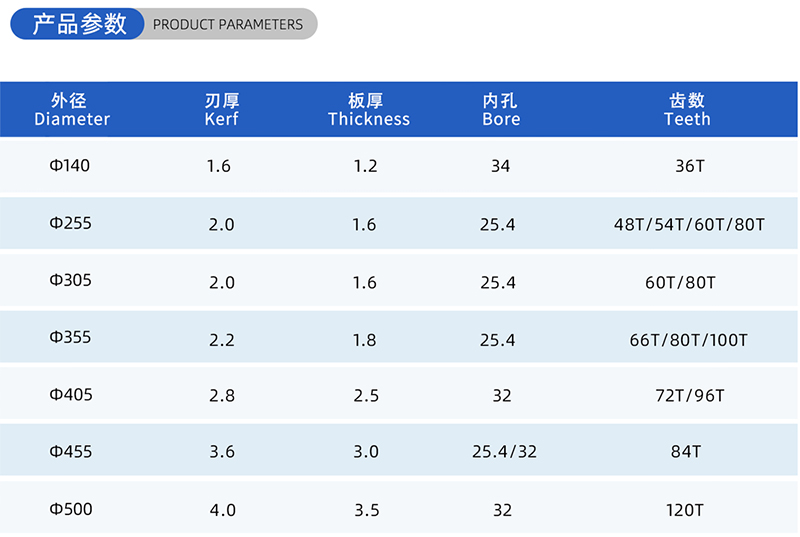Select the Φ140 diameter cell
The image size is (800, 537).
[70, 165]
